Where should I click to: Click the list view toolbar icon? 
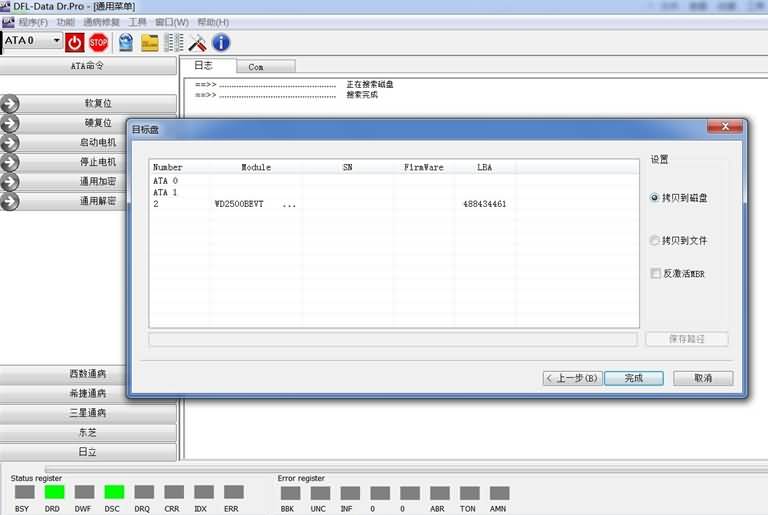pos(173,42)
